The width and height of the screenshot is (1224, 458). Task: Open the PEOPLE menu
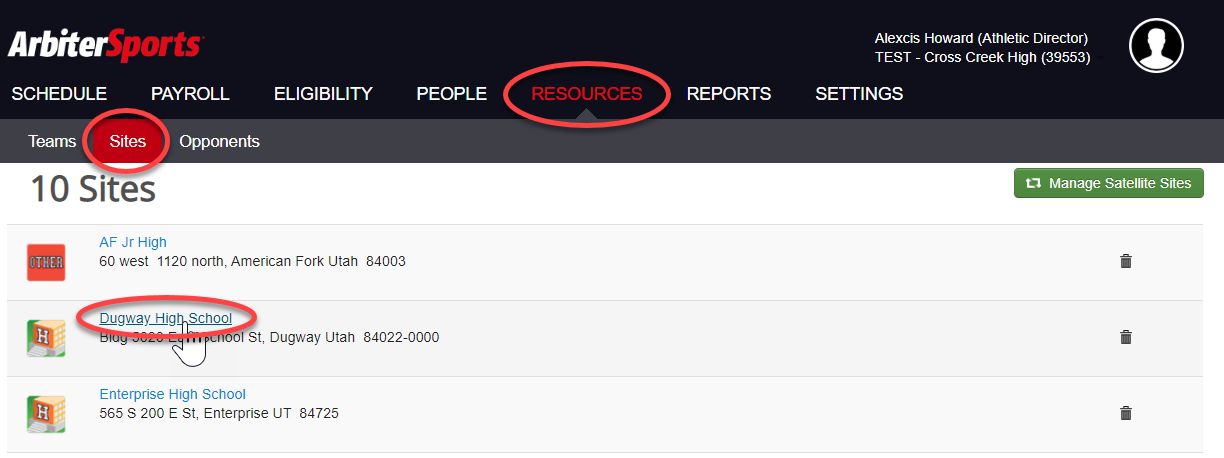click(x=452, y=94)
